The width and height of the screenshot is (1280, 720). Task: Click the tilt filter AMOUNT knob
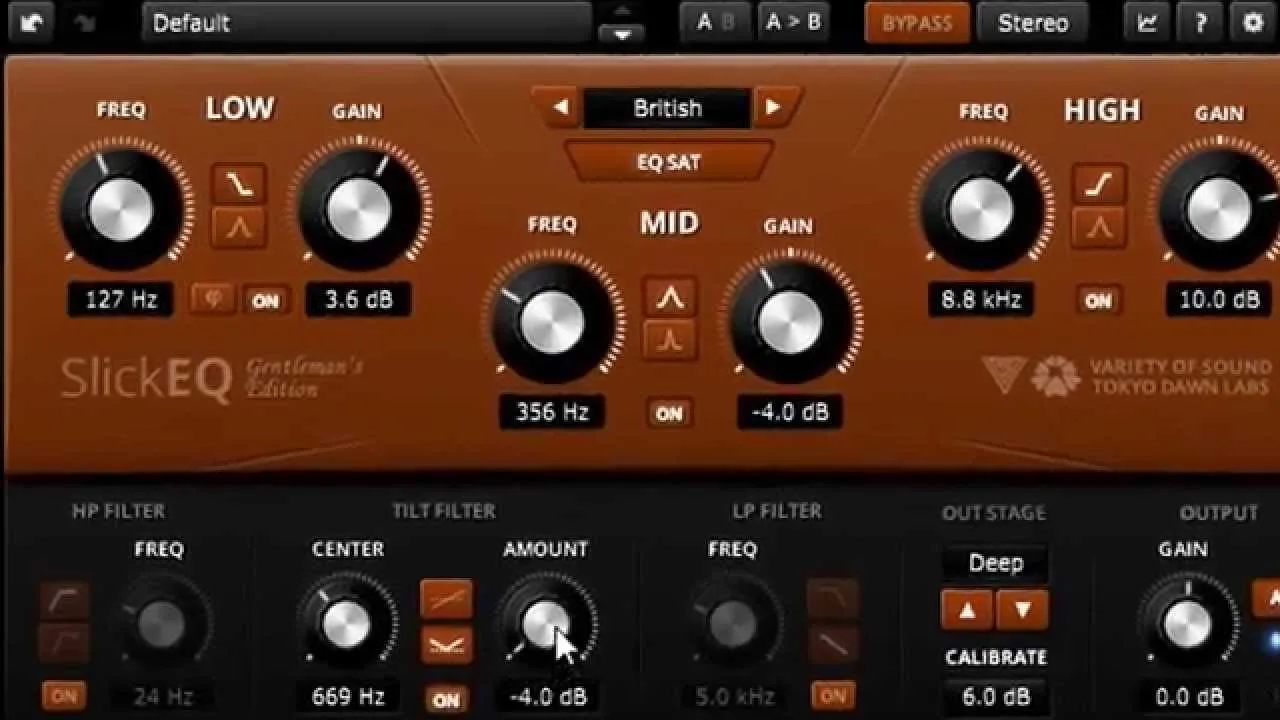[546, 625]
